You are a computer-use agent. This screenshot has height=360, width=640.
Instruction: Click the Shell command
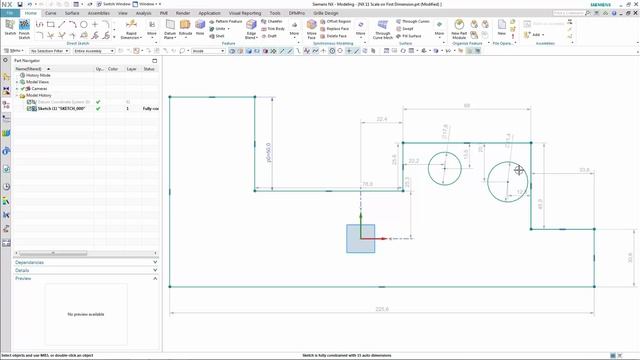217,36
